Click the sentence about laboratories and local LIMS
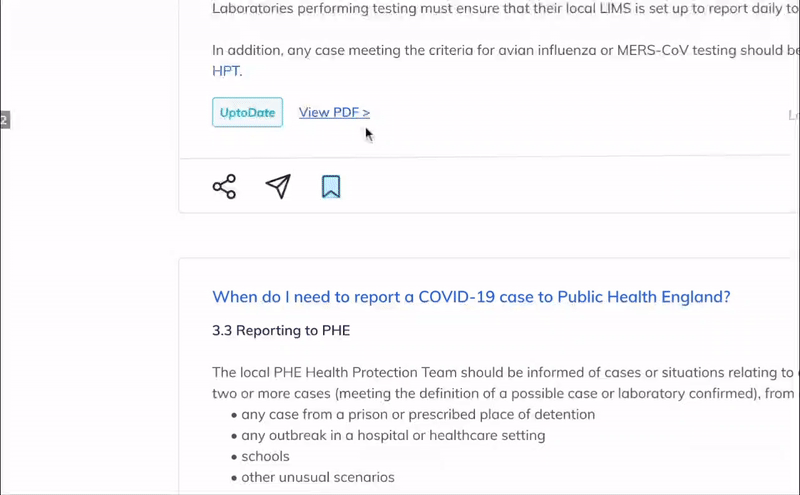Viewport: 800px width, 495px height. click(x=506, y=9)
